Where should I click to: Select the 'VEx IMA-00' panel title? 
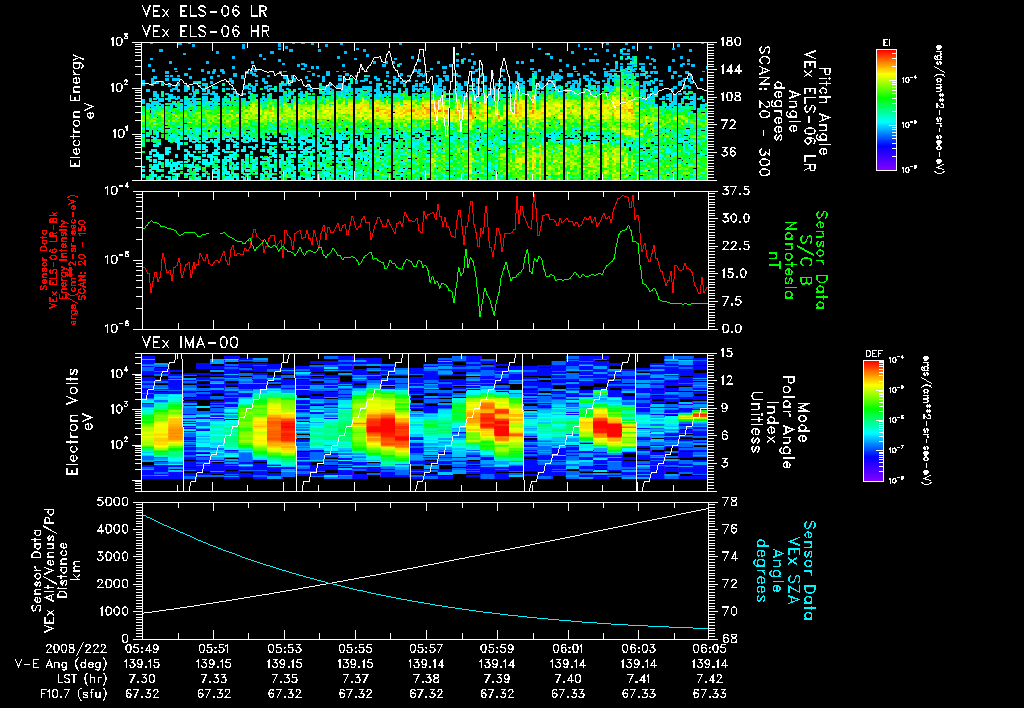[x=190, y=342]
